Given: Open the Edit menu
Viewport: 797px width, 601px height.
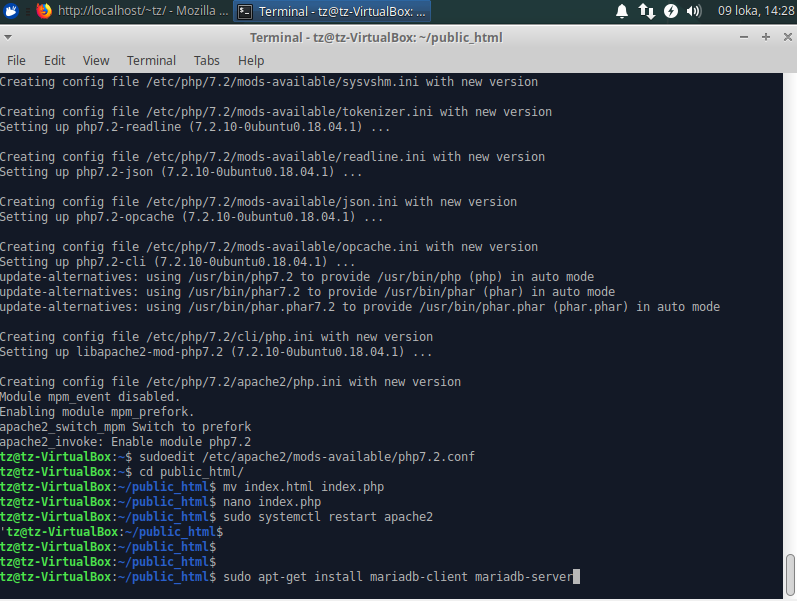Looking at the screenshot, I should coord(54,60).
